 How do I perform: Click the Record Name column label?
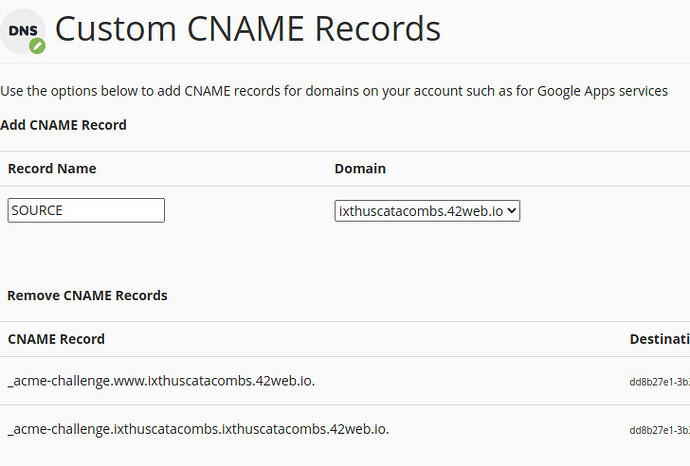tap(52, 169)
